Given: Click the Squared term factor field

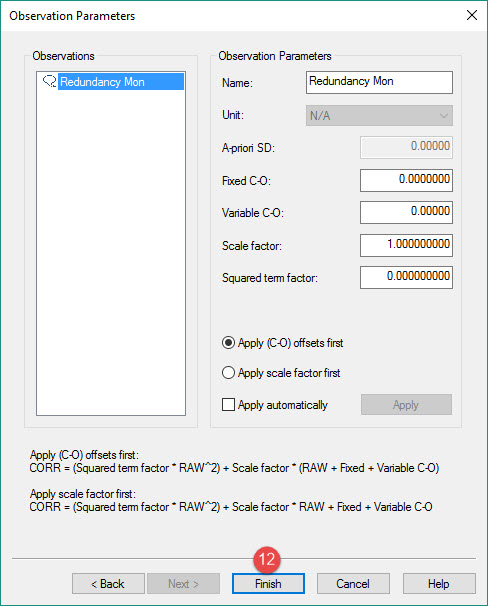Looking at the screenshot, I should pos(406,277).
